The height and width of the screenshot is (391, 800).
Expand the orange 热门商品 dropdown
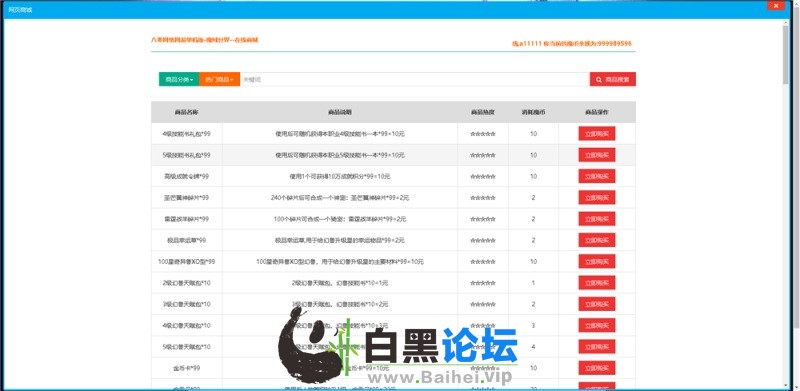tap(219, 79)
